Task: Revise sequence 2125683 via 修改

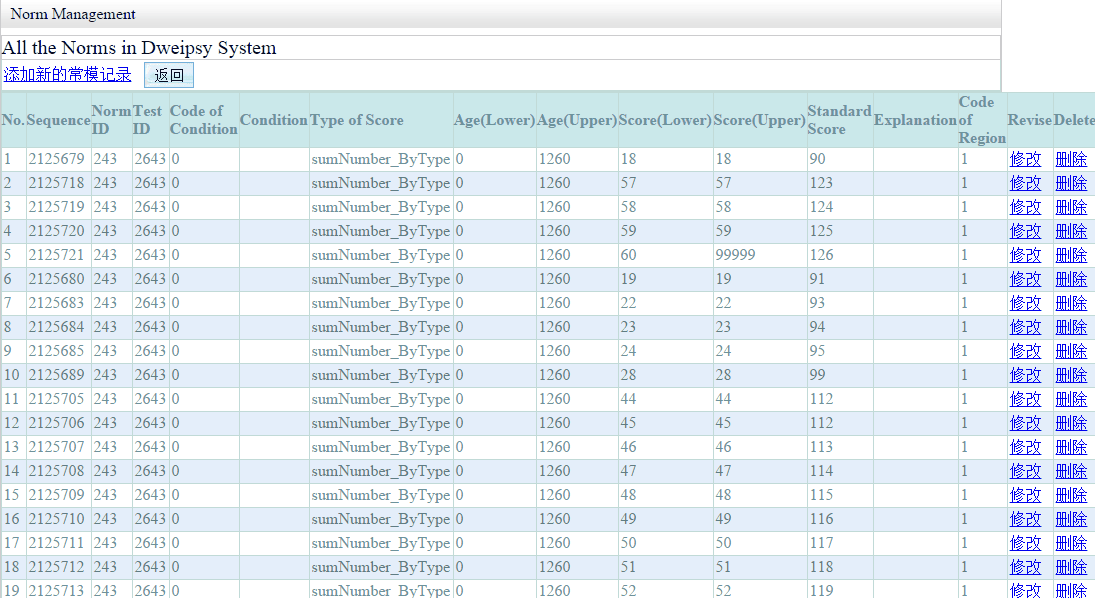Action: tap(1025, 303)
